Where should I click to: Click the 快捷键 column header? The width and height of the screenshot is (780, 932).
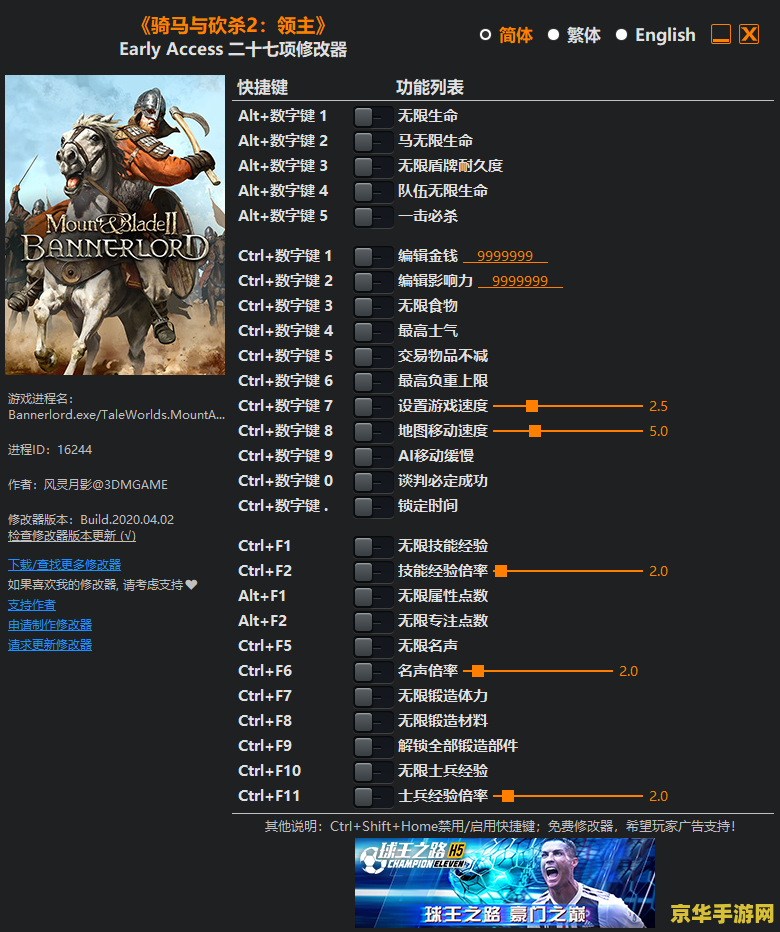pos(263,87)
